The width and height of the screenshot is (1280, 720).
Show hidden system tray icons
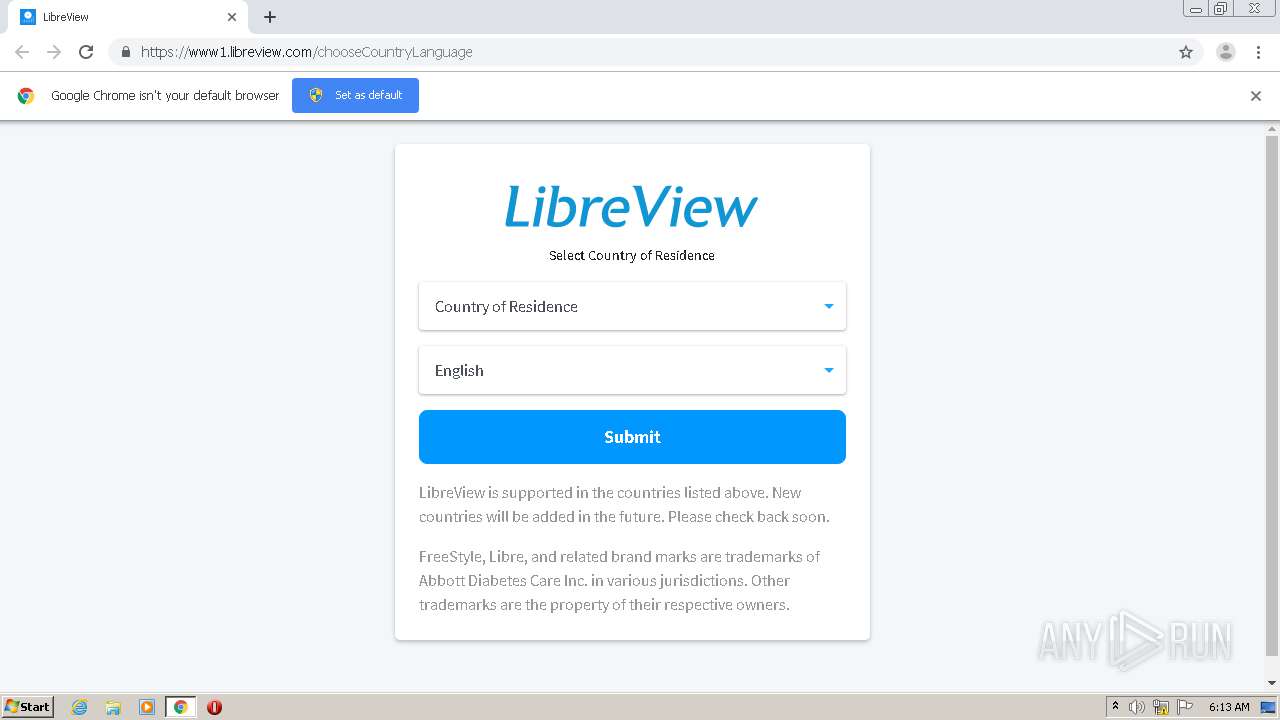[x=1115, y=707]
